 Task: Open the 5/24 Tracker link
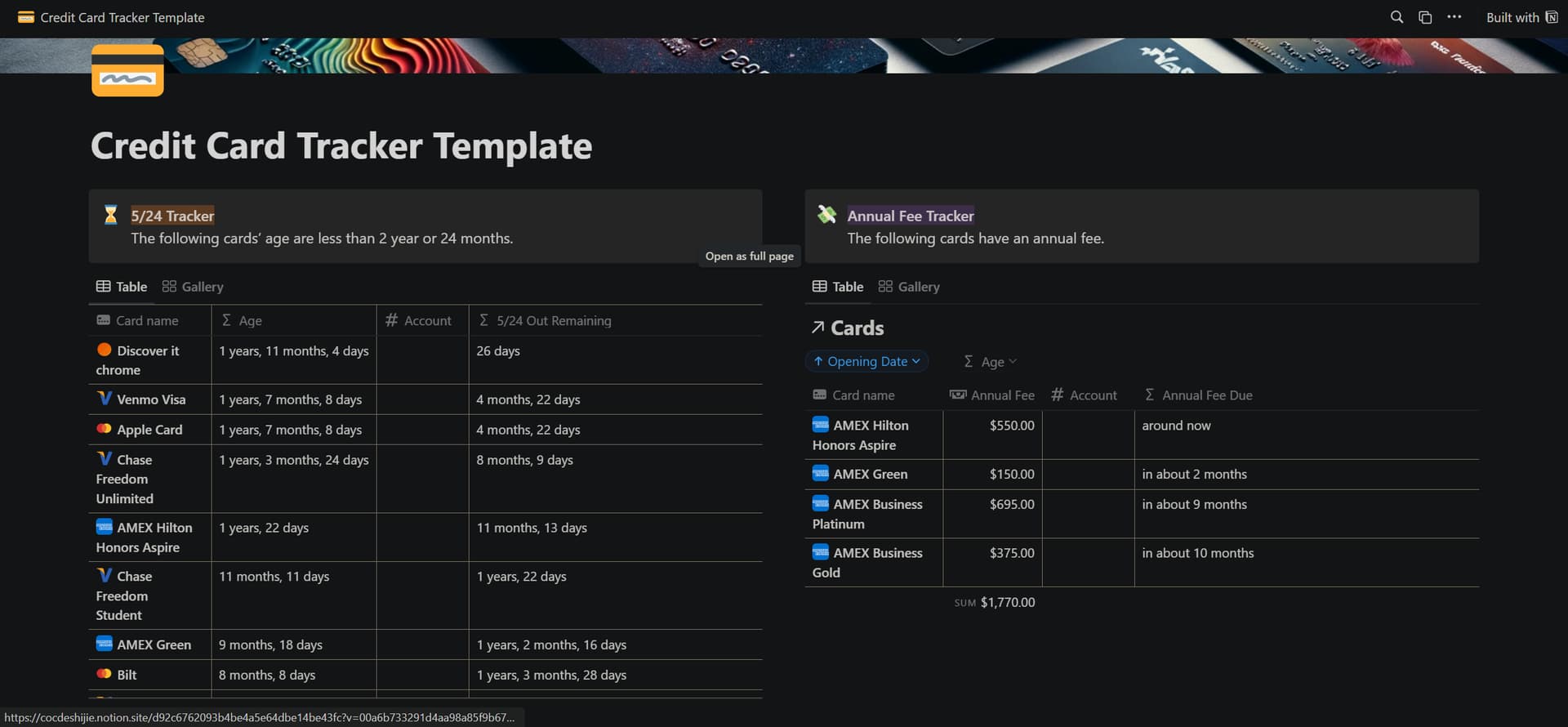[x=172, y=216]
